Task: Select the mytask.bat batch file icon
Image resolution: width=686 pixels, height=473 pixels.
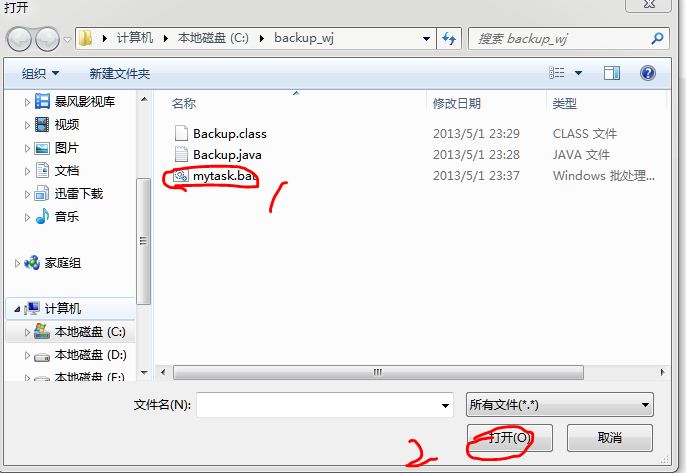Action: coord(181,176)
